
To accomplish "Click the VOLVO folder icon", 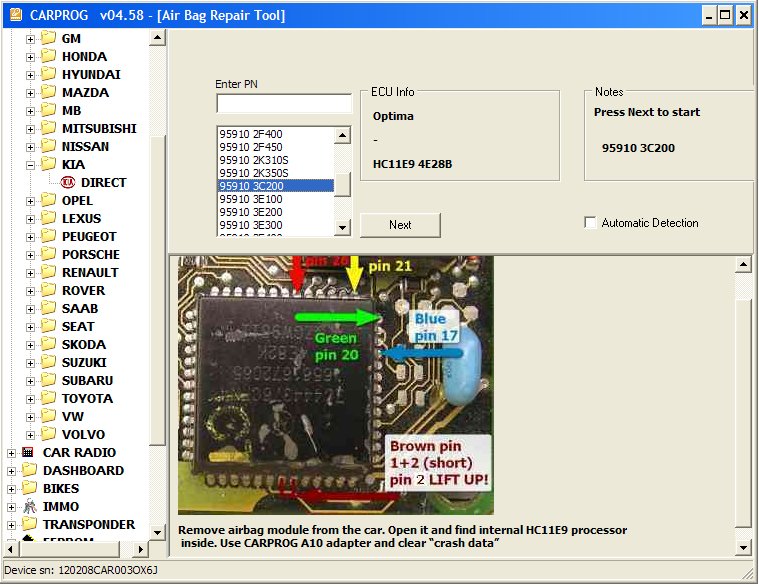I will (x=48, y=434).
